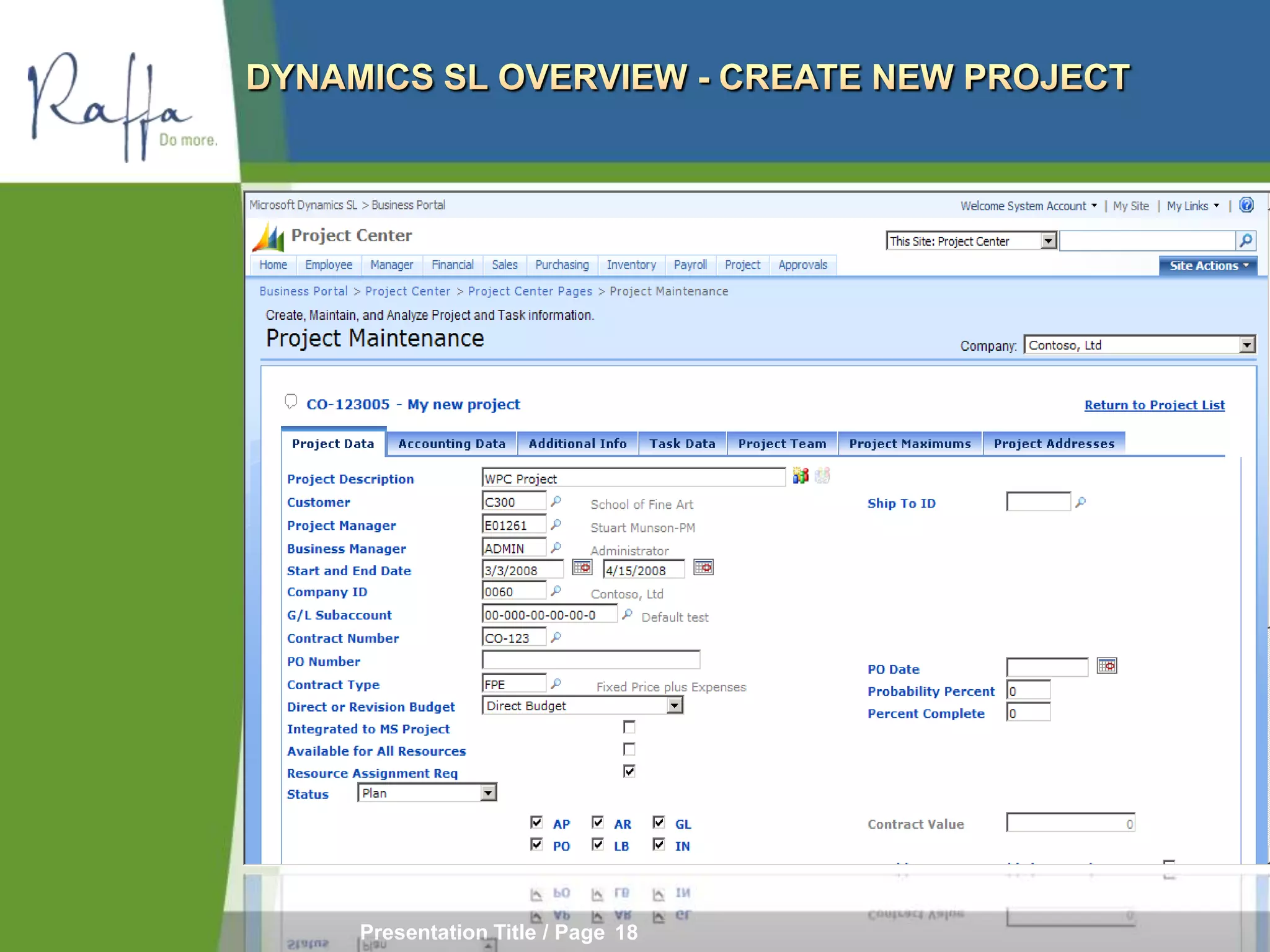Click the Return to Project List link
The height and width of the screenshot is (952, 1270).
pos(1154,405)
